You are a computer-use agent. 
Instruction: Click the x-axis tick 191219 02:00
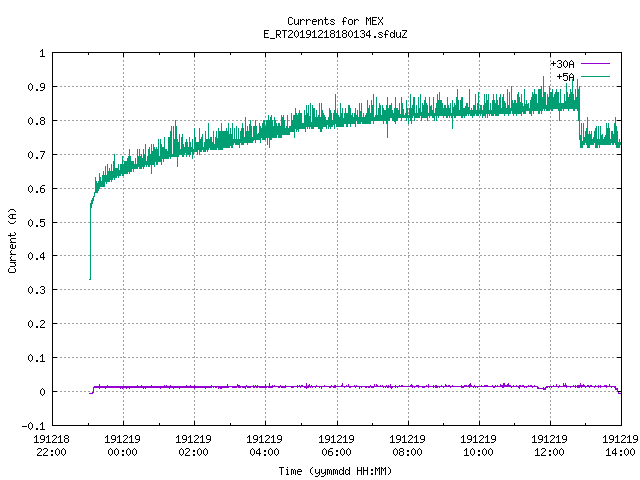point(193,445)
